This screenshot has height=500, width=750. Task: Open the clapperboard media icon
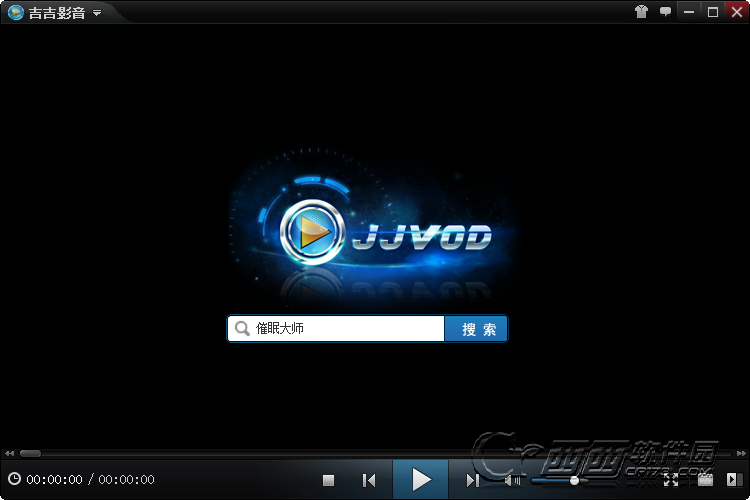[x=705, y=479]
